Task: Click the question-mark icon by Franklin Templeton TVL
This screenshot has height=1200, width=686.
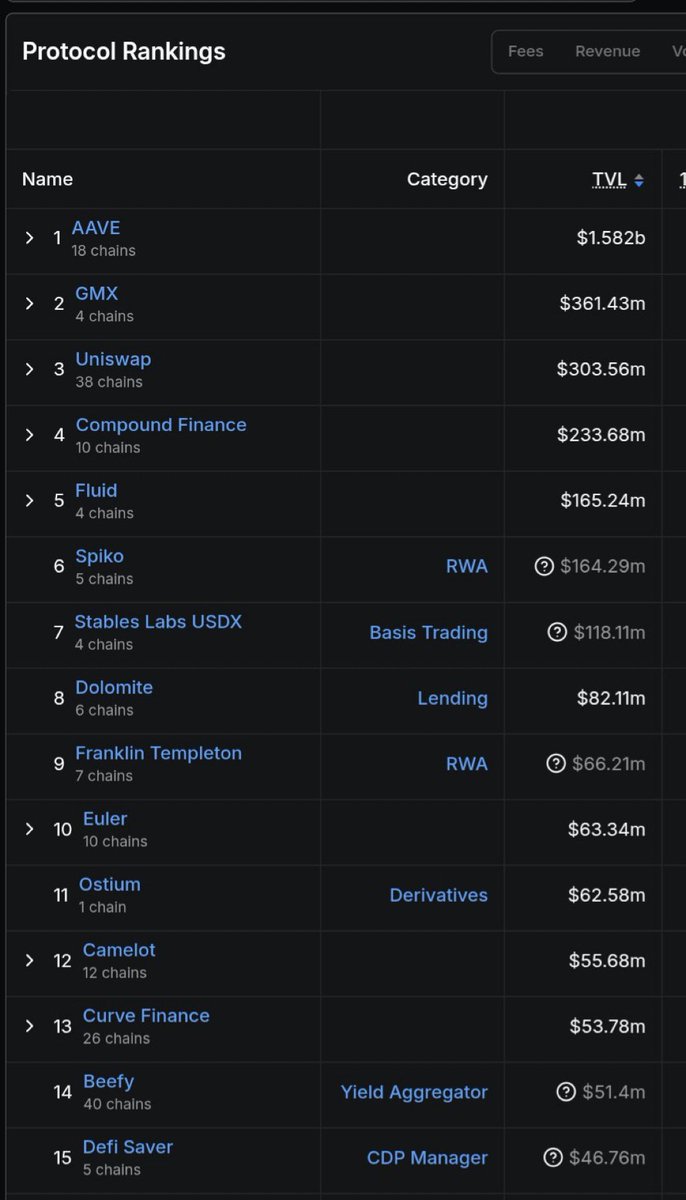Action: point(556,764)
